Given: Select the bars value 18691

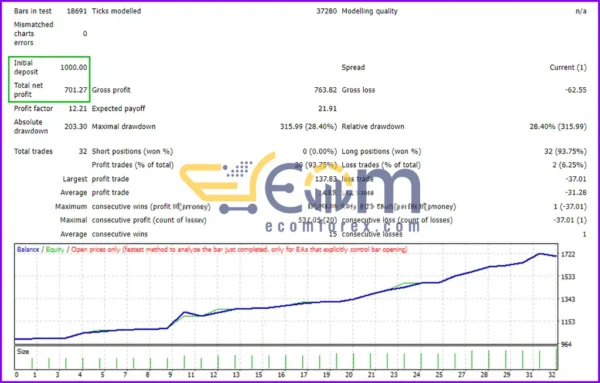Looking at the screenshot, I should tap(77, 11).
